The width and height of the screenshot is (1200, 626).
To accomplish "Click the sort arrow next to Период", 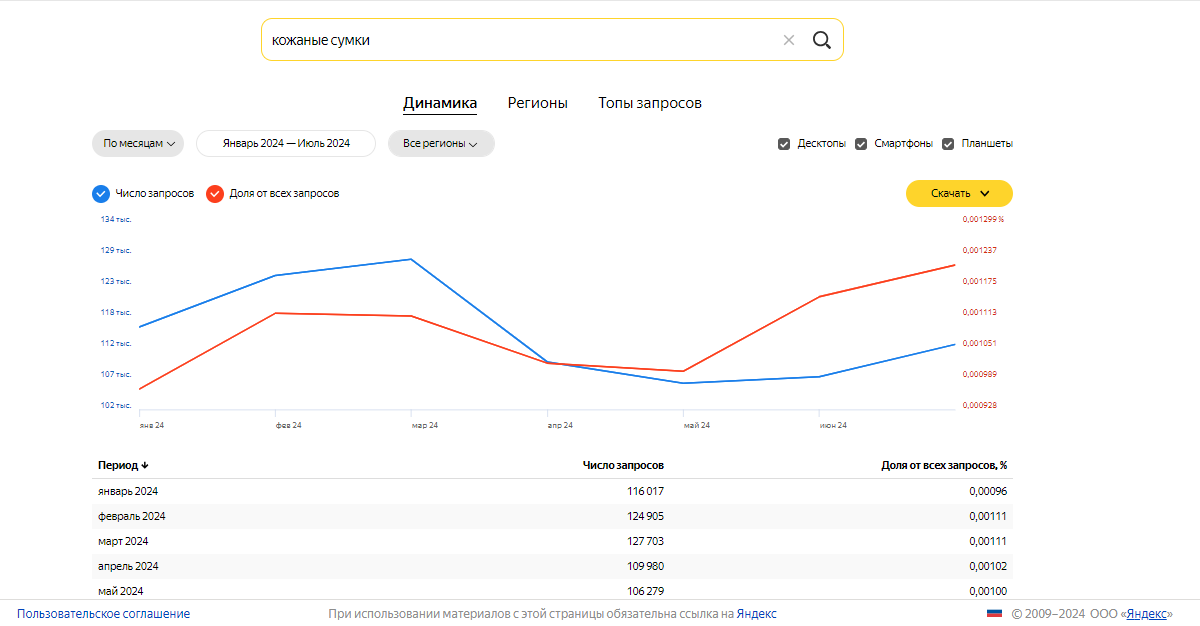I will tap(145, 465).
